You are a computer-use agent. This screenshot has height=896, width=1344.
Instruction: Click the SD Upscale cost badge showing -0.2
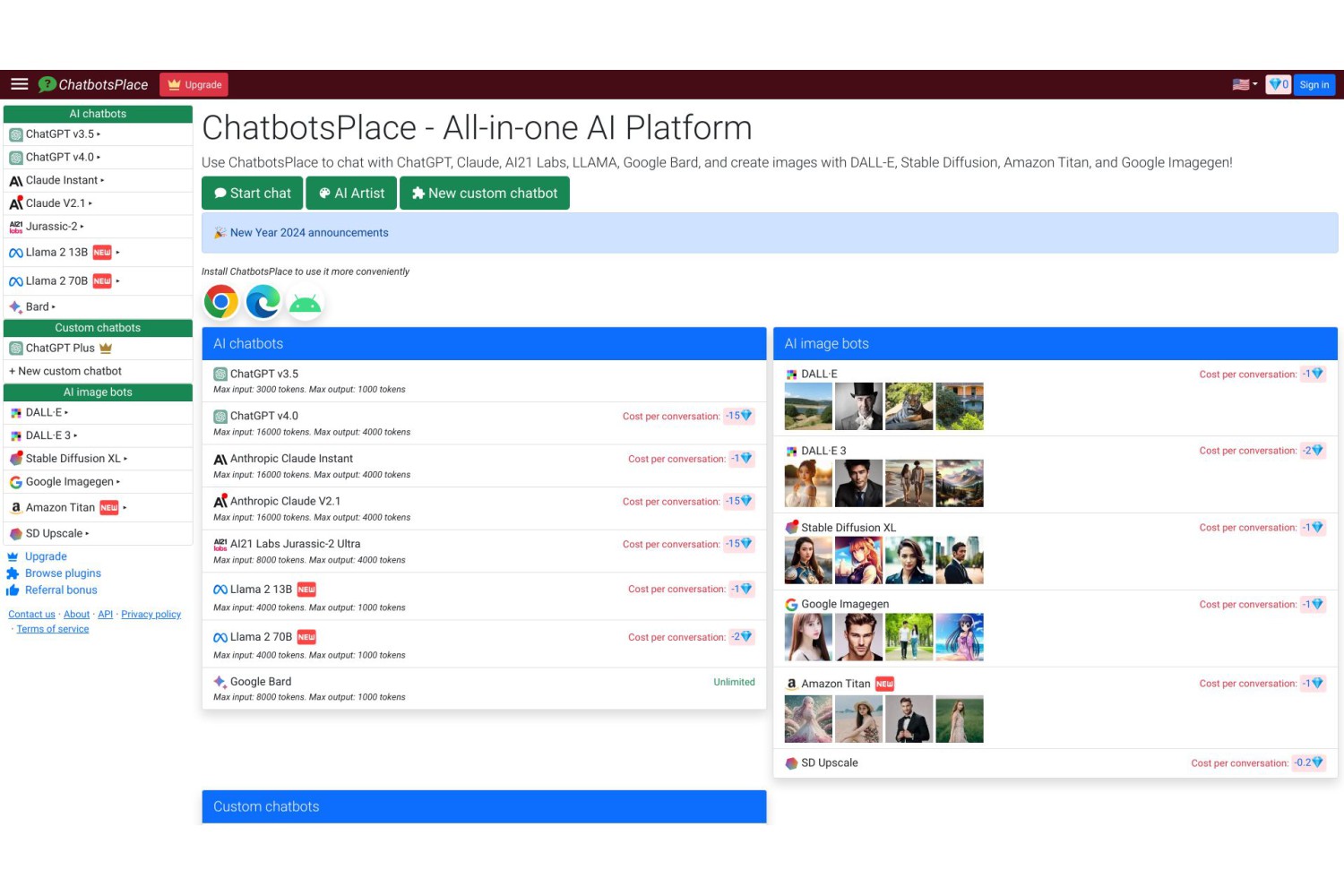pos(1308,763)
